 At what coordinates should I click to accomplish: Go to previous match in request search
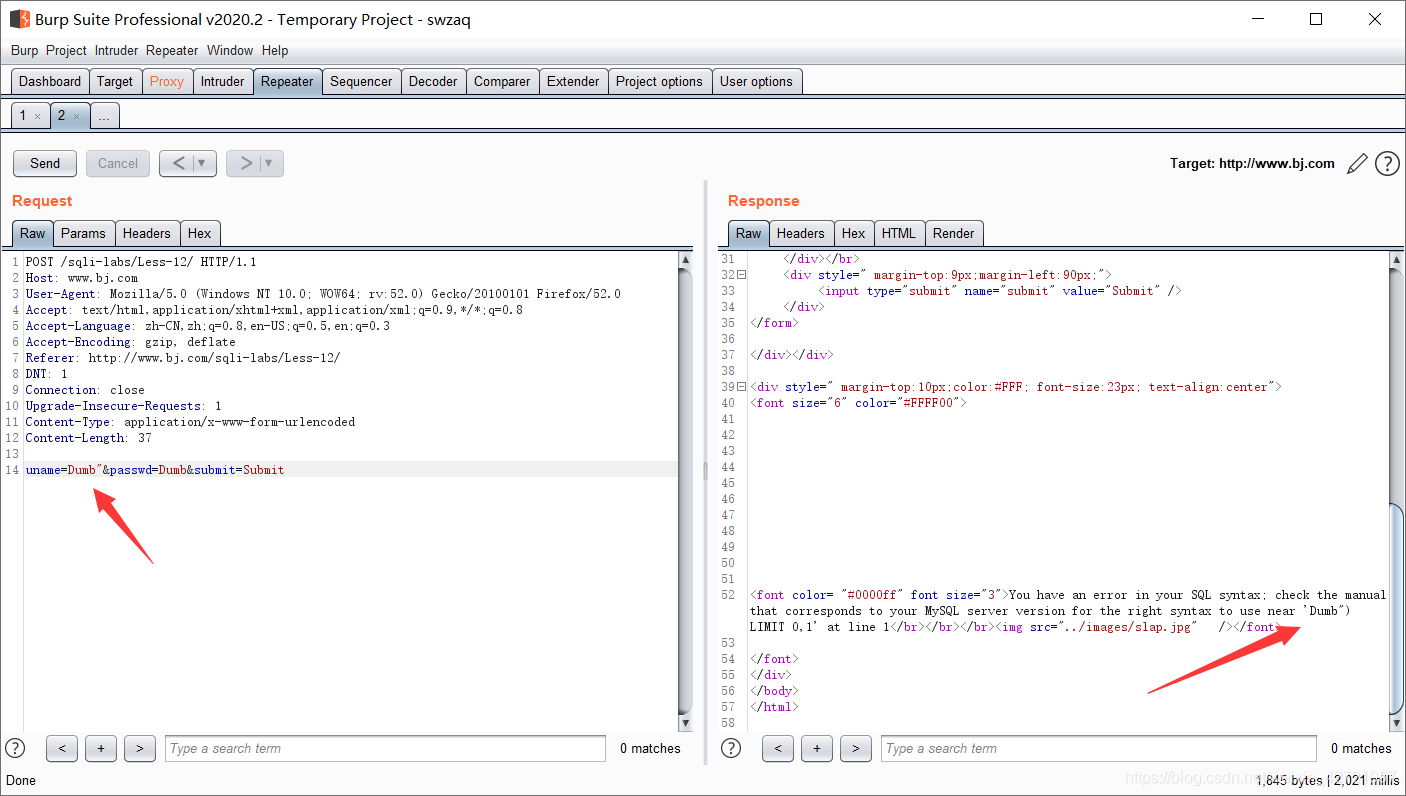coord(62,748)
